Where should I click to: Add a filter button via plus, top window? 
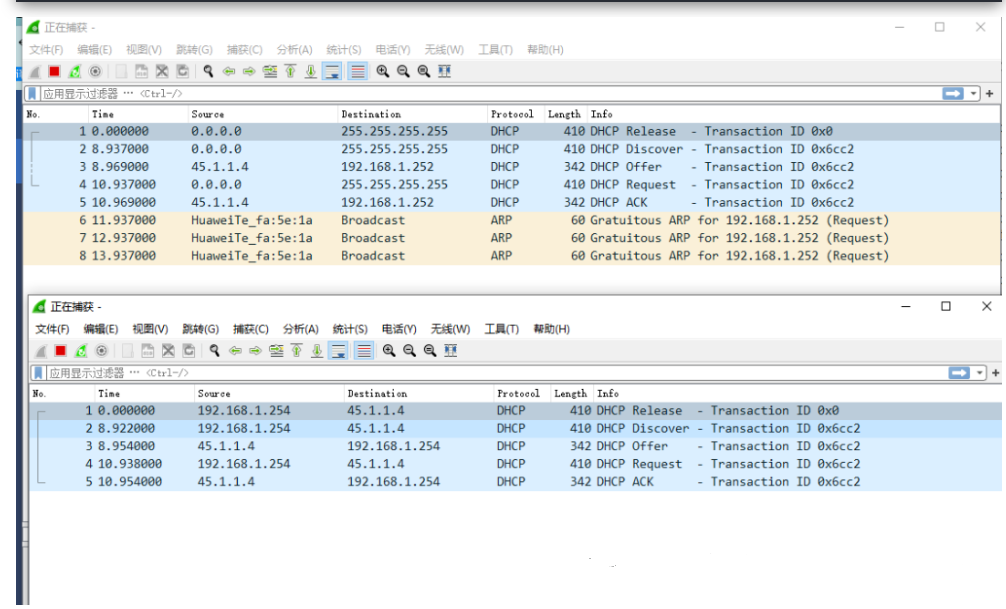tap(990, 94)
